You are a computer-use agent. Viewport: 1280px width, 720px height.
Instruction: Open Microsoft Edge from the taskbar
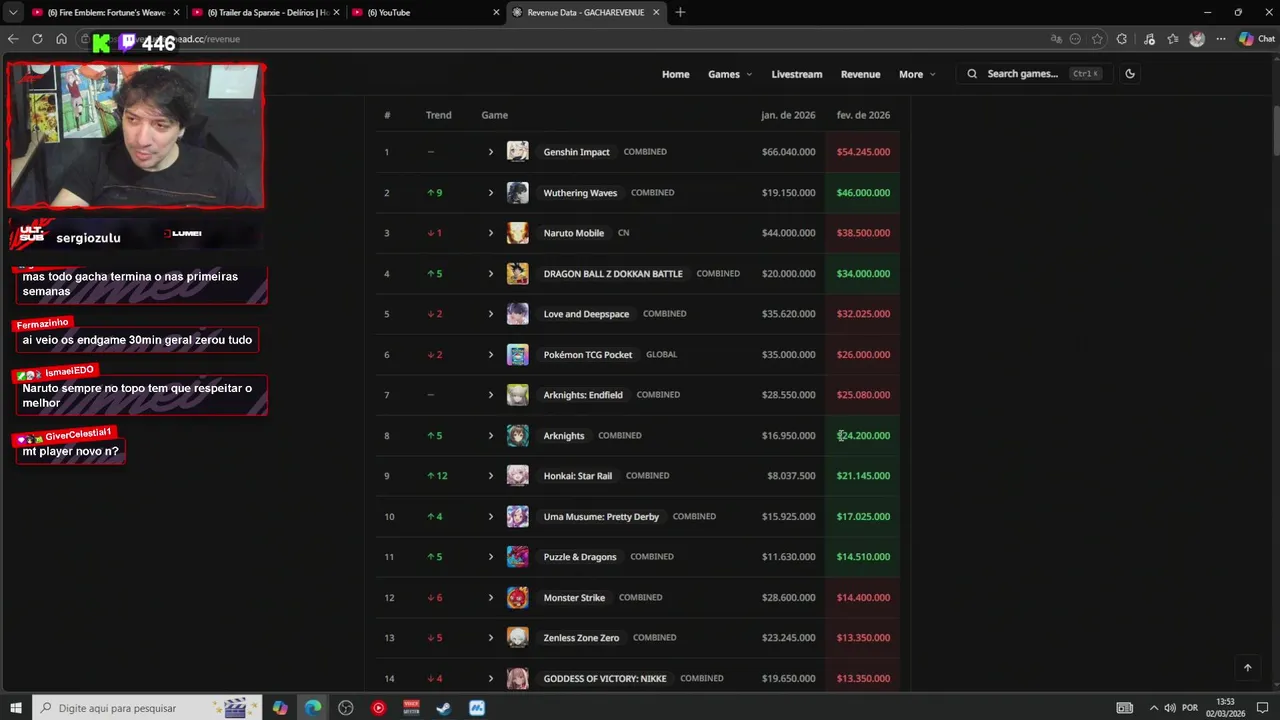tap(313, 708)
